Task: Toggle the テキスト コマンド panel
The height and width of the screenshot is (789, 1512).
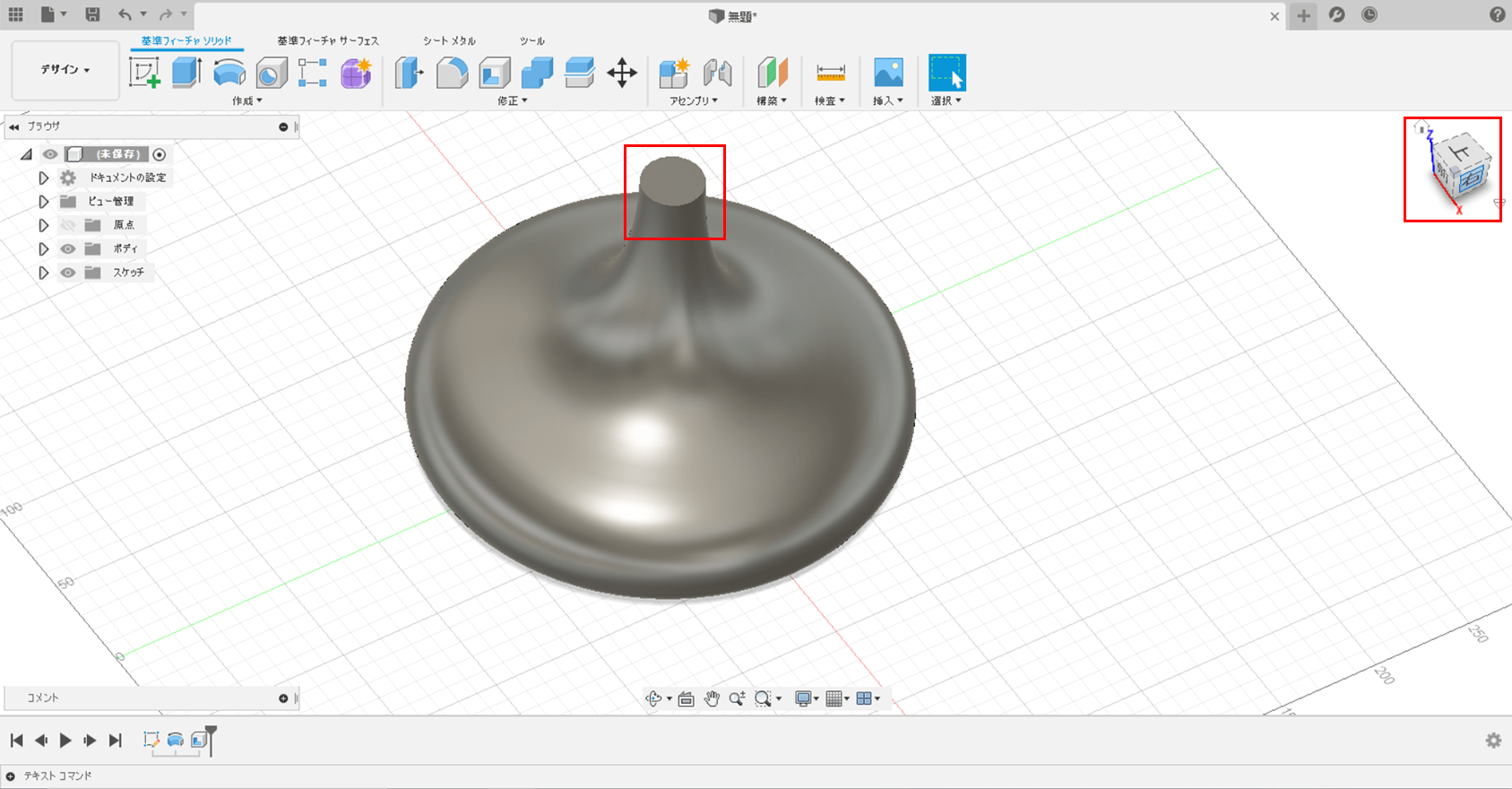Action: [x=10, y=776]
